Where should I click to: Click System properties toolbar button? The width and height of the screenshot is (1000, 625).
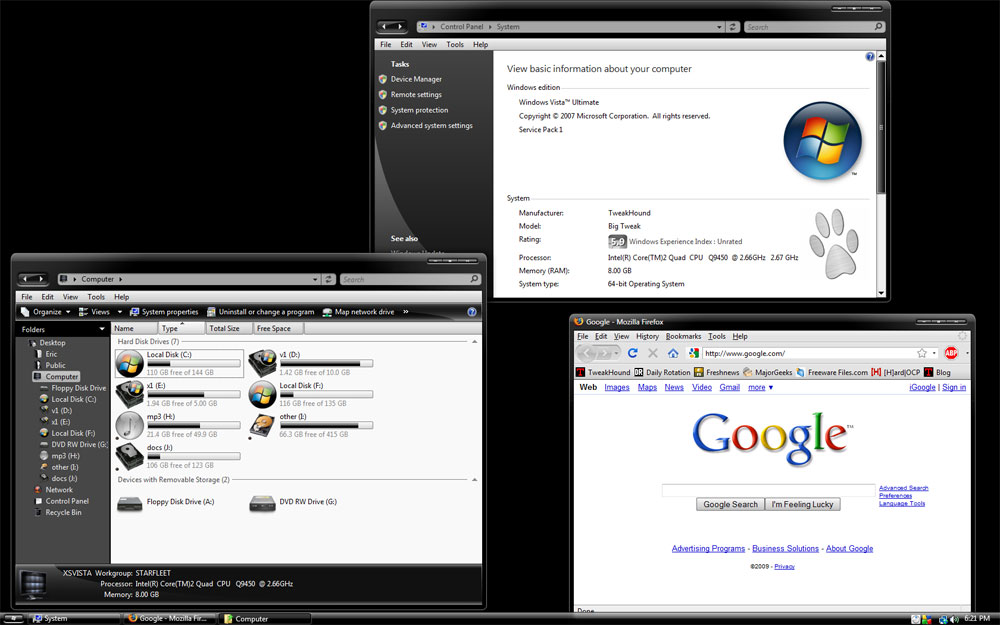164,312
